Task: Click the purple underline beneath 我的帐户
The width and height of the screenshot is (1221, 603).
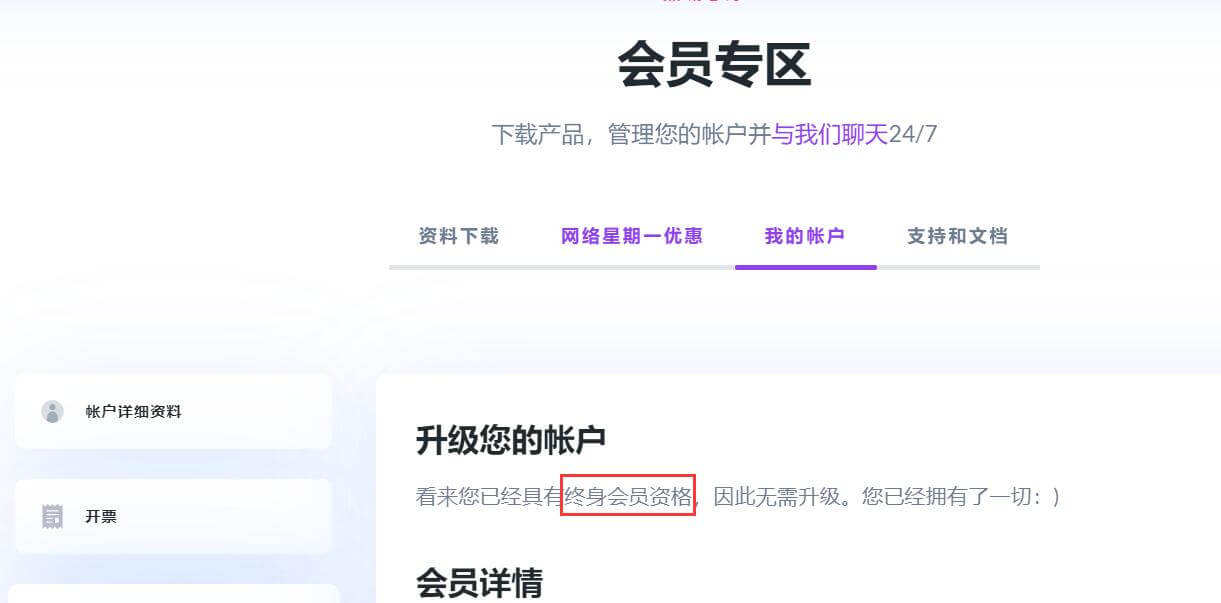Action: (806, 267)
